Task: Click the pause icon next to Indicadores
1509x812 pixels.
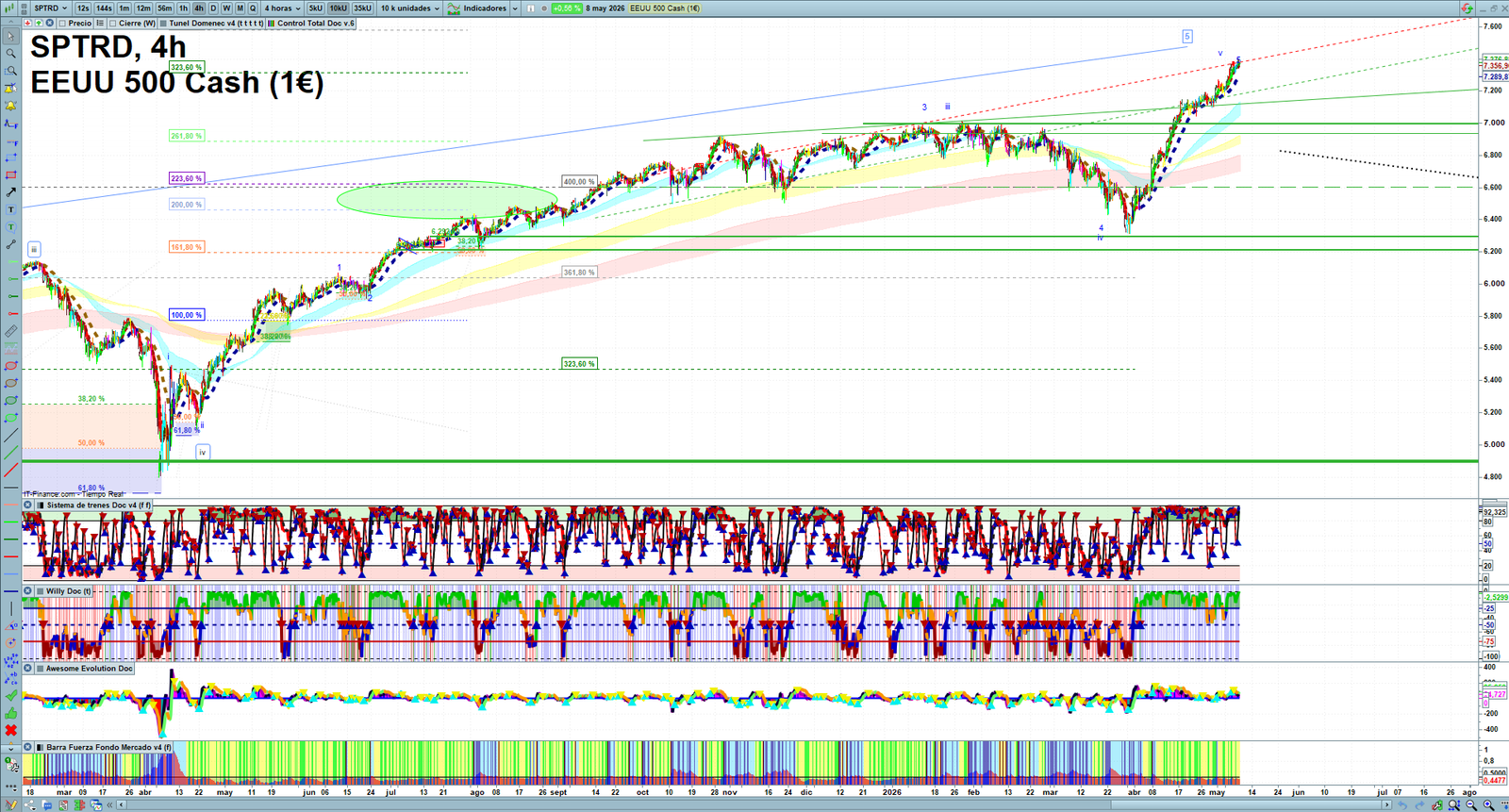Action: [531, 8]
